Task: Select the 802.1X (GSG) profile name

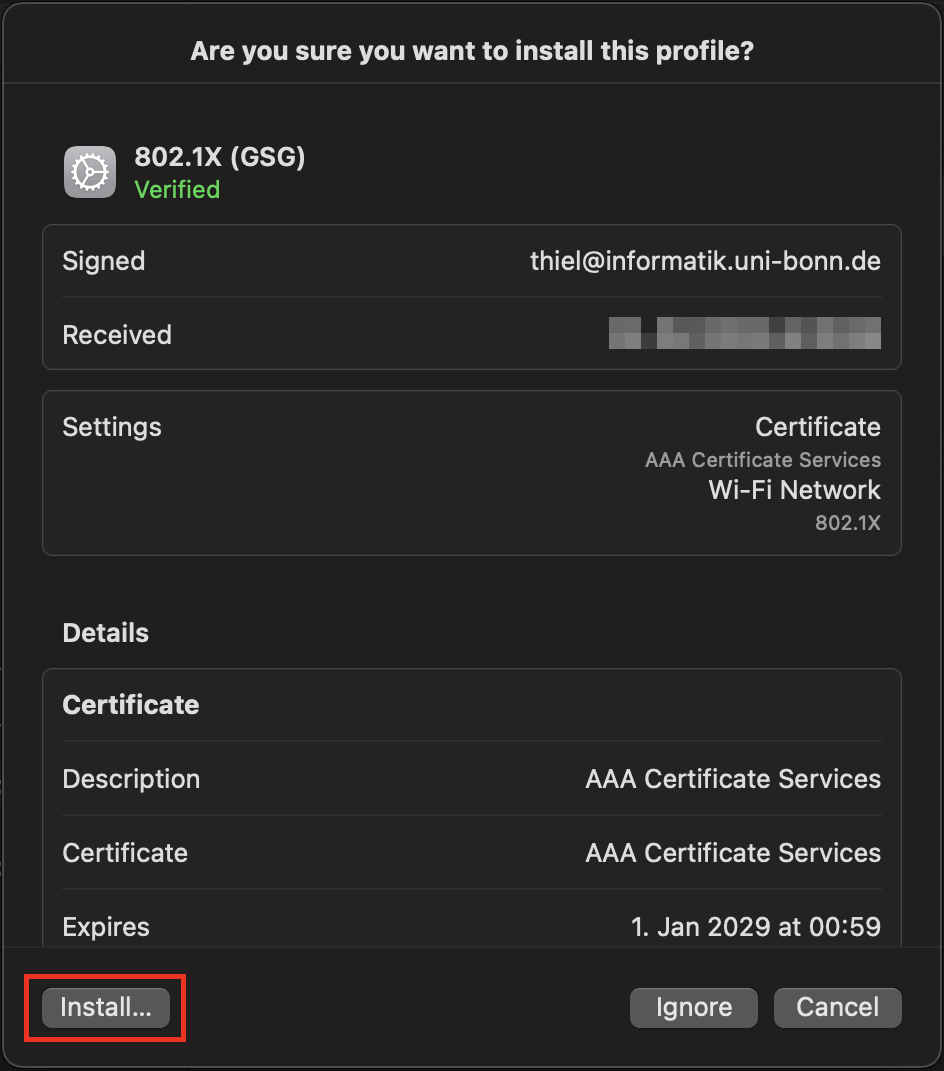Action: click(x=219, y=157)
